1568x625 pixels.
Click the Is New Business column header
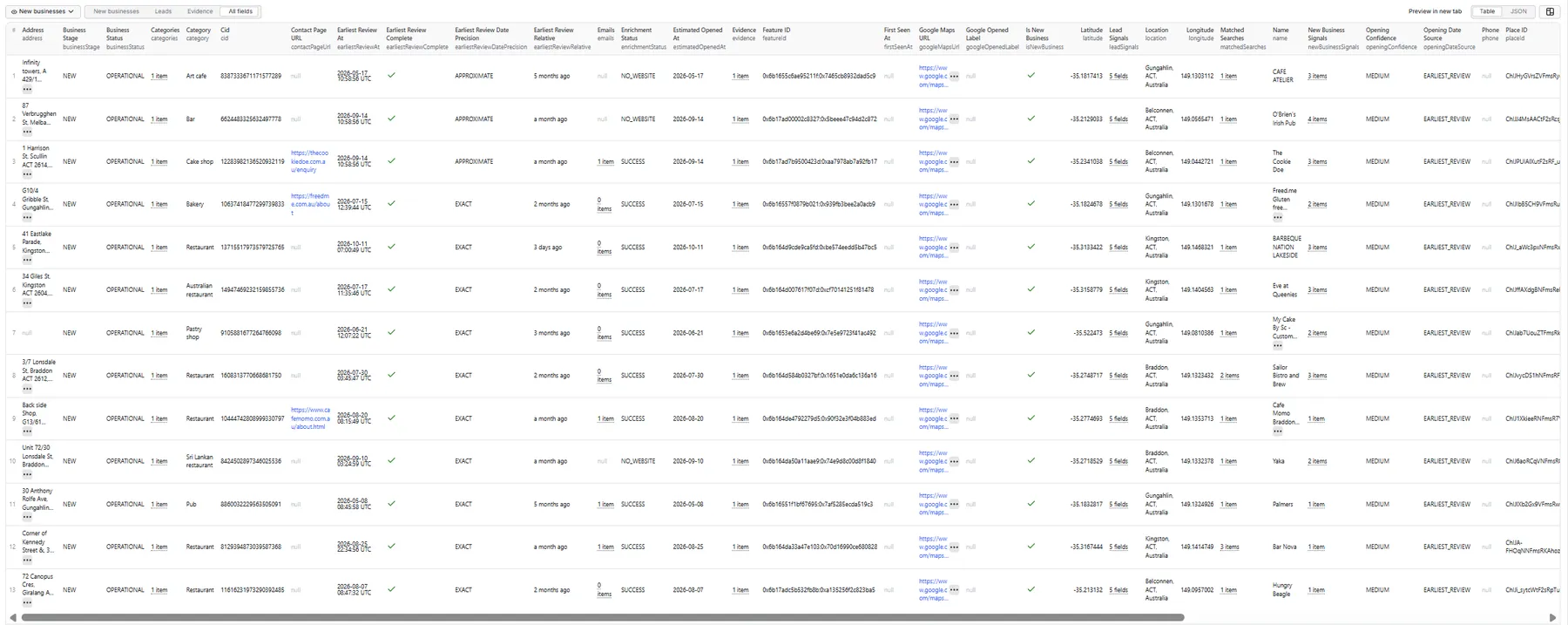(x=1044, y=37)
